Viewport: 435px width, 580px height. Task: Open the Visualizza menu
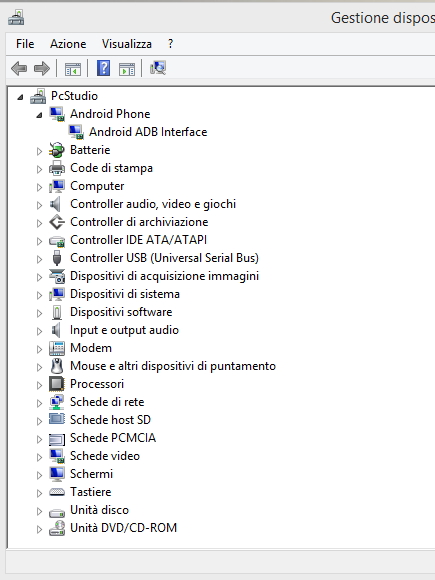click(127, 44)
